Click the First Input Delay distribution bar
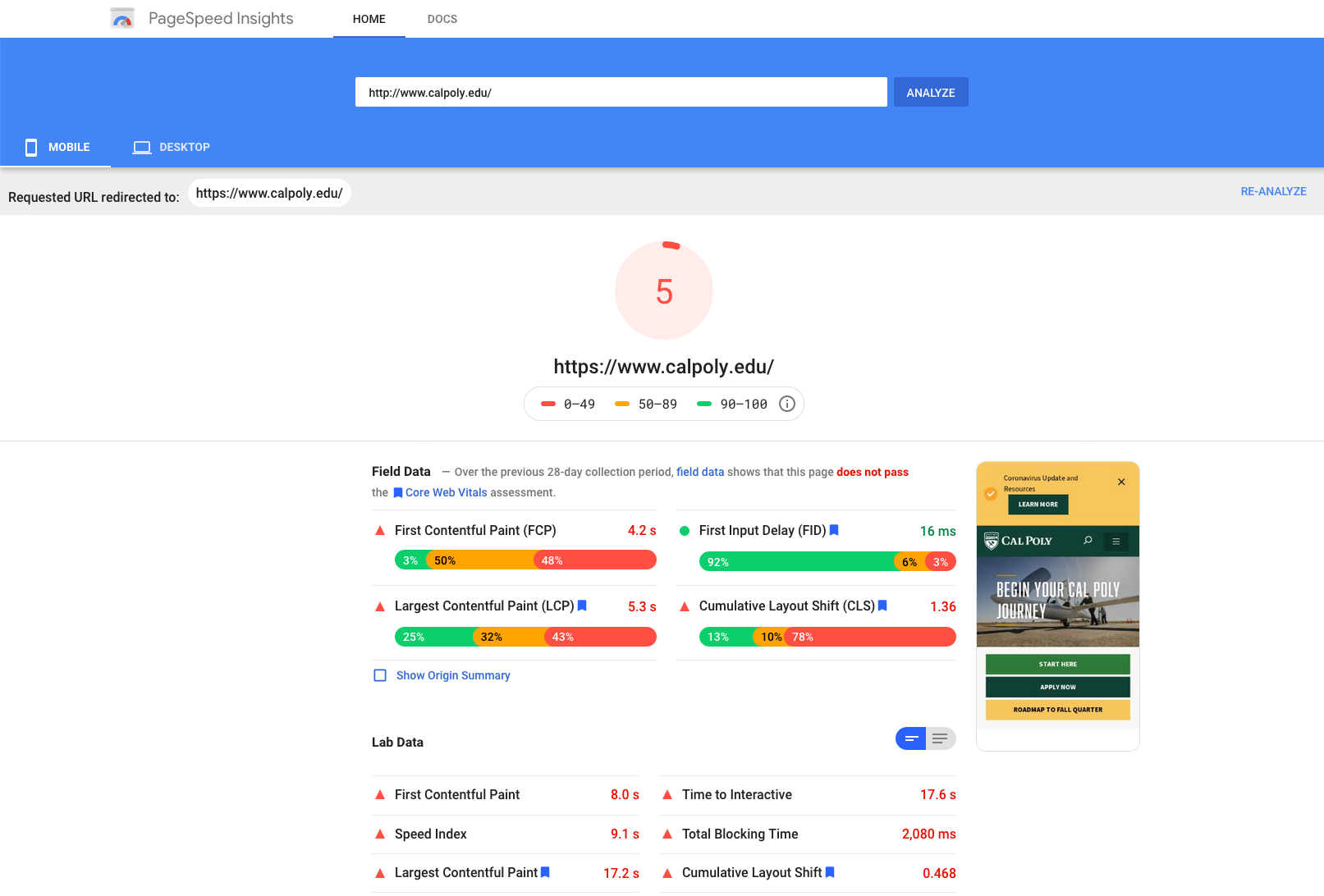 click(827, 562)
